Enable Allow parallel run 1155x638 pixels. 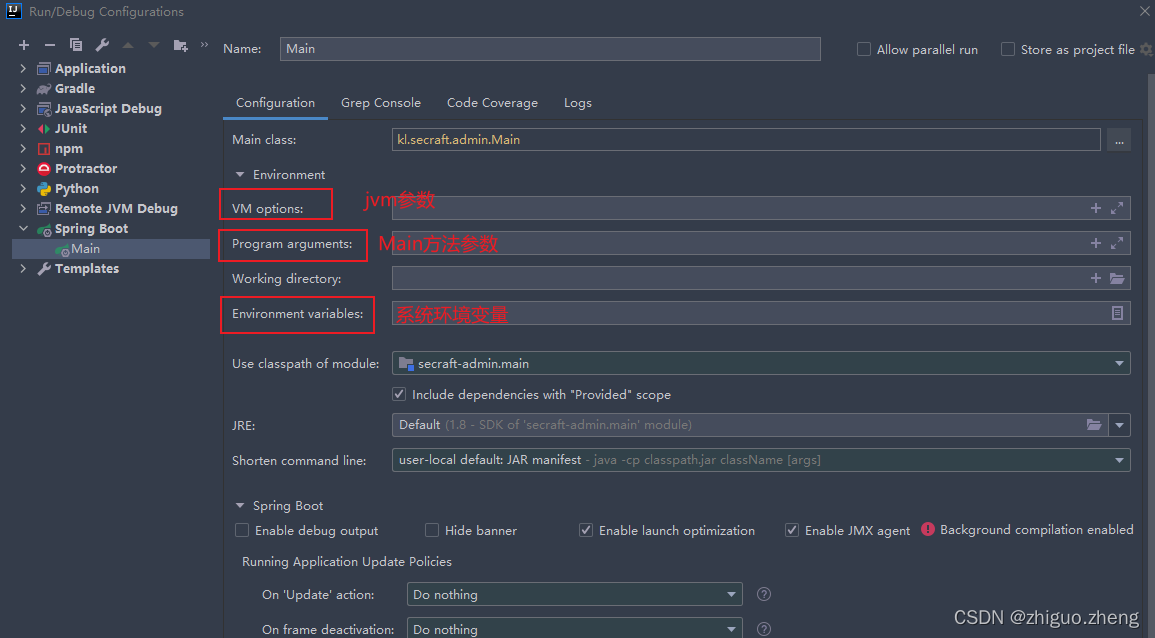click(x=862, y=48)
